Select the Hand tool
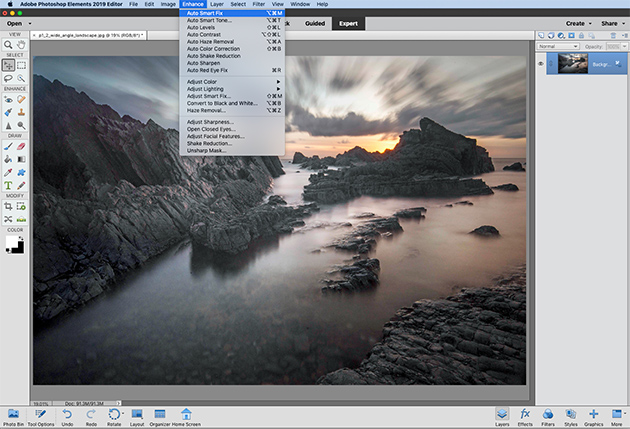630x429 pixels. (x=21, y=45)
